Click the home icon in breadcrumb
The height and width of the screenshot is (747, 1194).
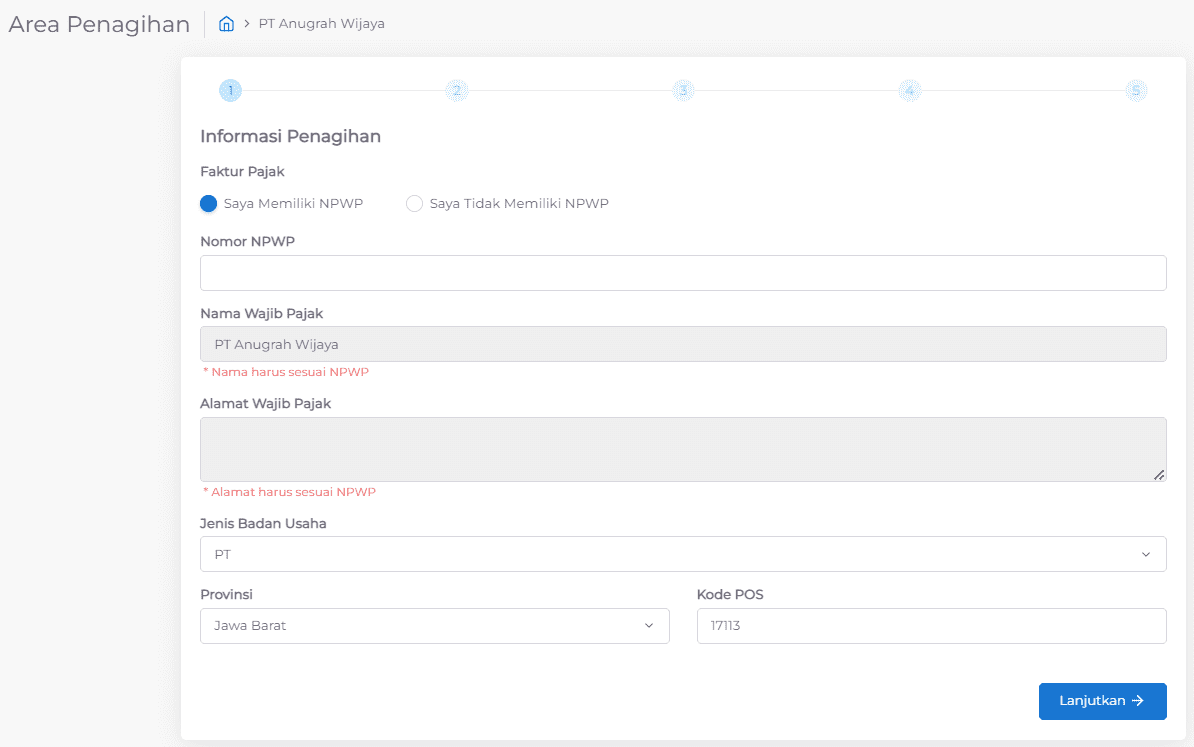pos(226,24)
